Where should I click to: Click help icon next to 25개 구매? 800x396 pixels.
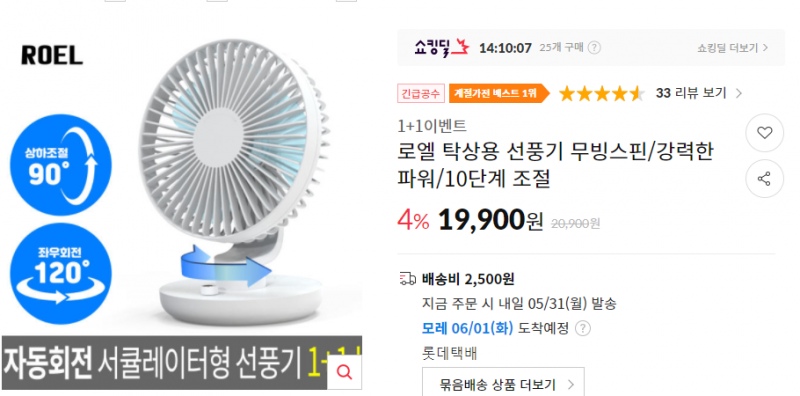coord(594,48)
